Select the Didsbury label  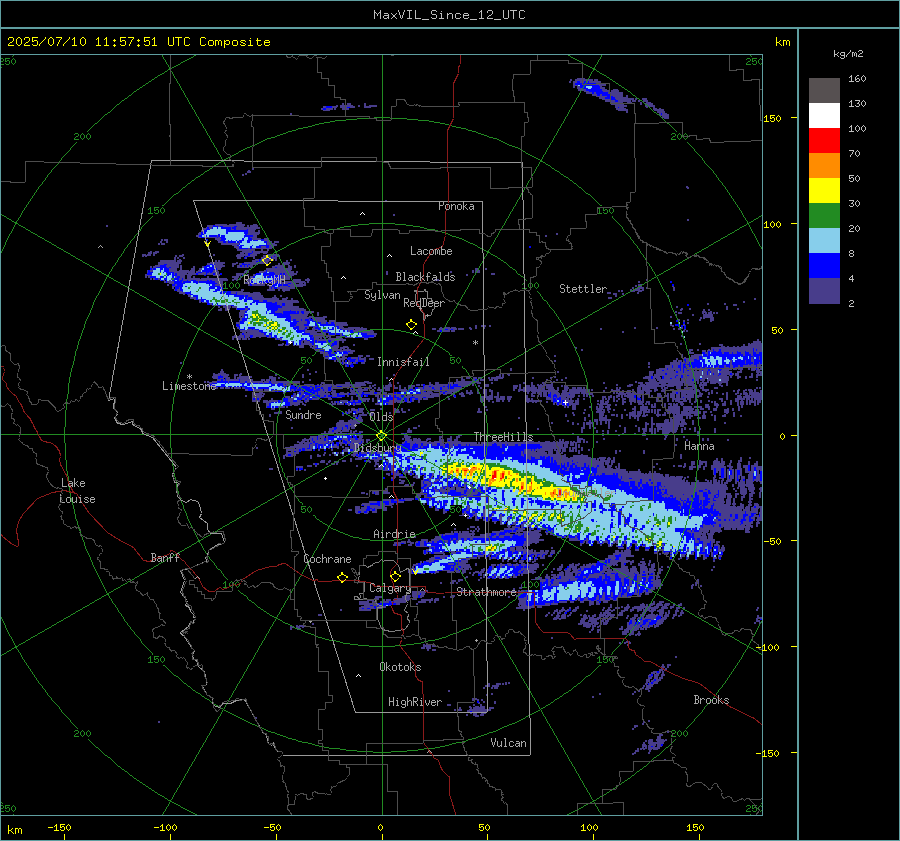tap(378, 448)
